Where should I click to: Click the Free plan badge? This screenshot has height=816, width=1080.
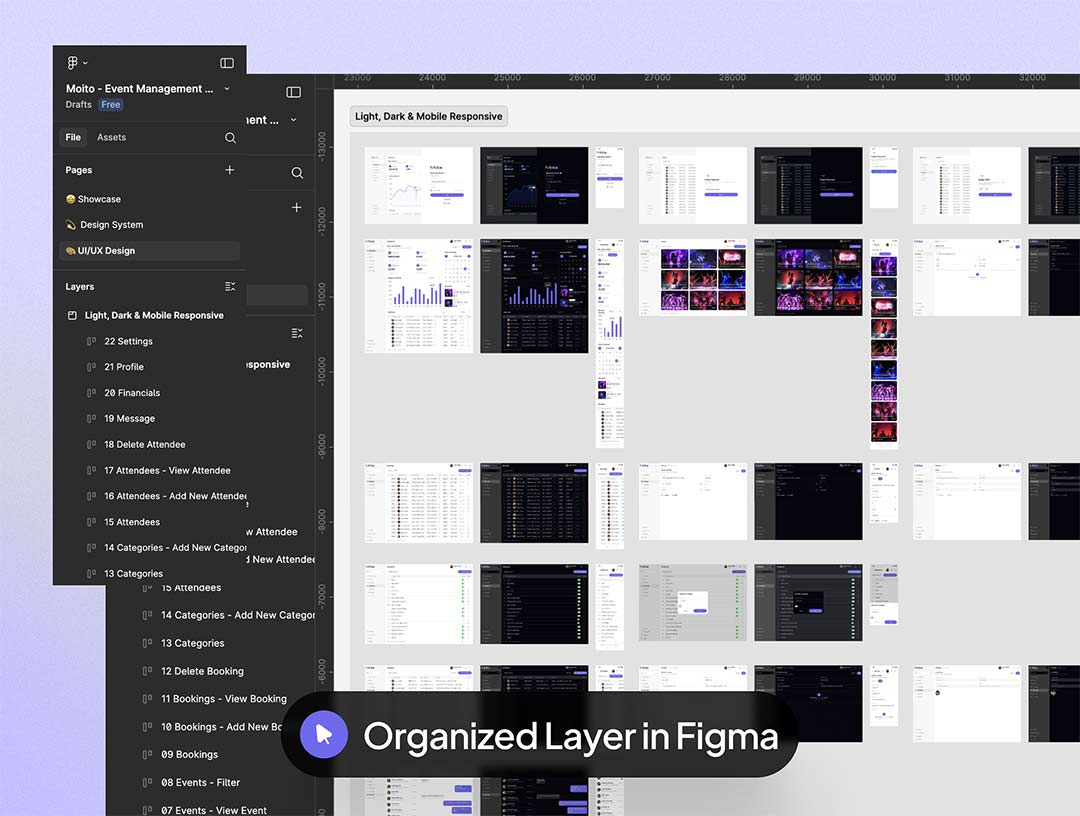click(x=110, y=105)
